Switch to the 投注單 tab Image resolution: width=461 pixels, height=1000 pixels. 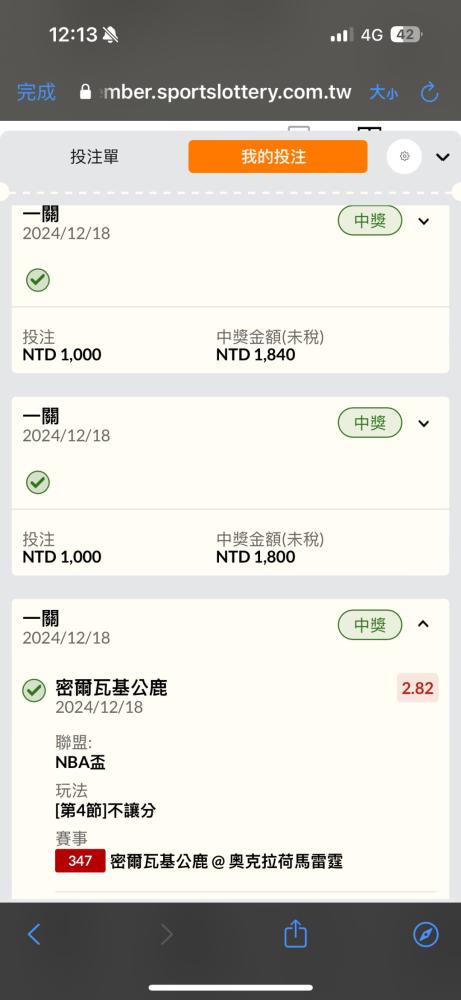(94, 157)
